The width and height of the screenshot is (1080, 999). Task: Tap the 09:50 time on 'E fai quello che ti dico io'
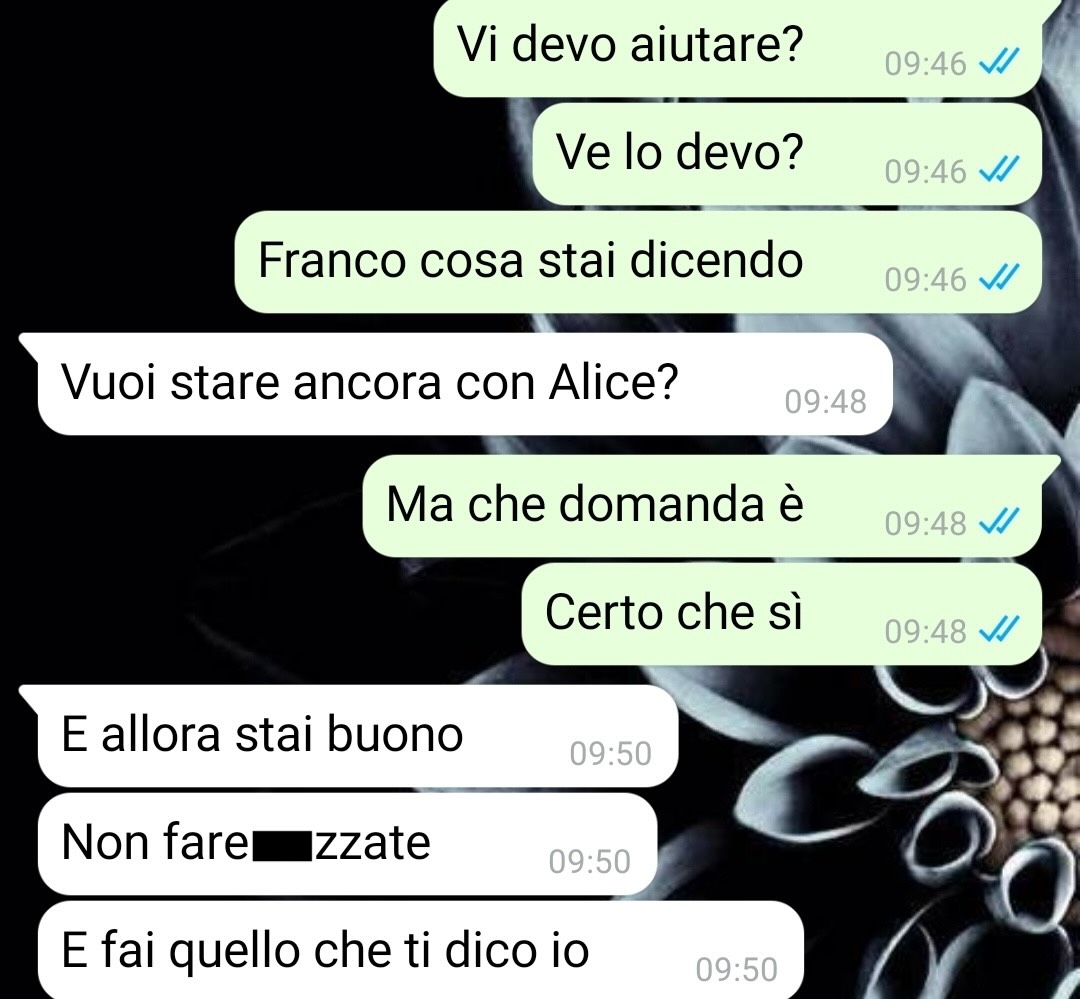[x=736, y=970]
